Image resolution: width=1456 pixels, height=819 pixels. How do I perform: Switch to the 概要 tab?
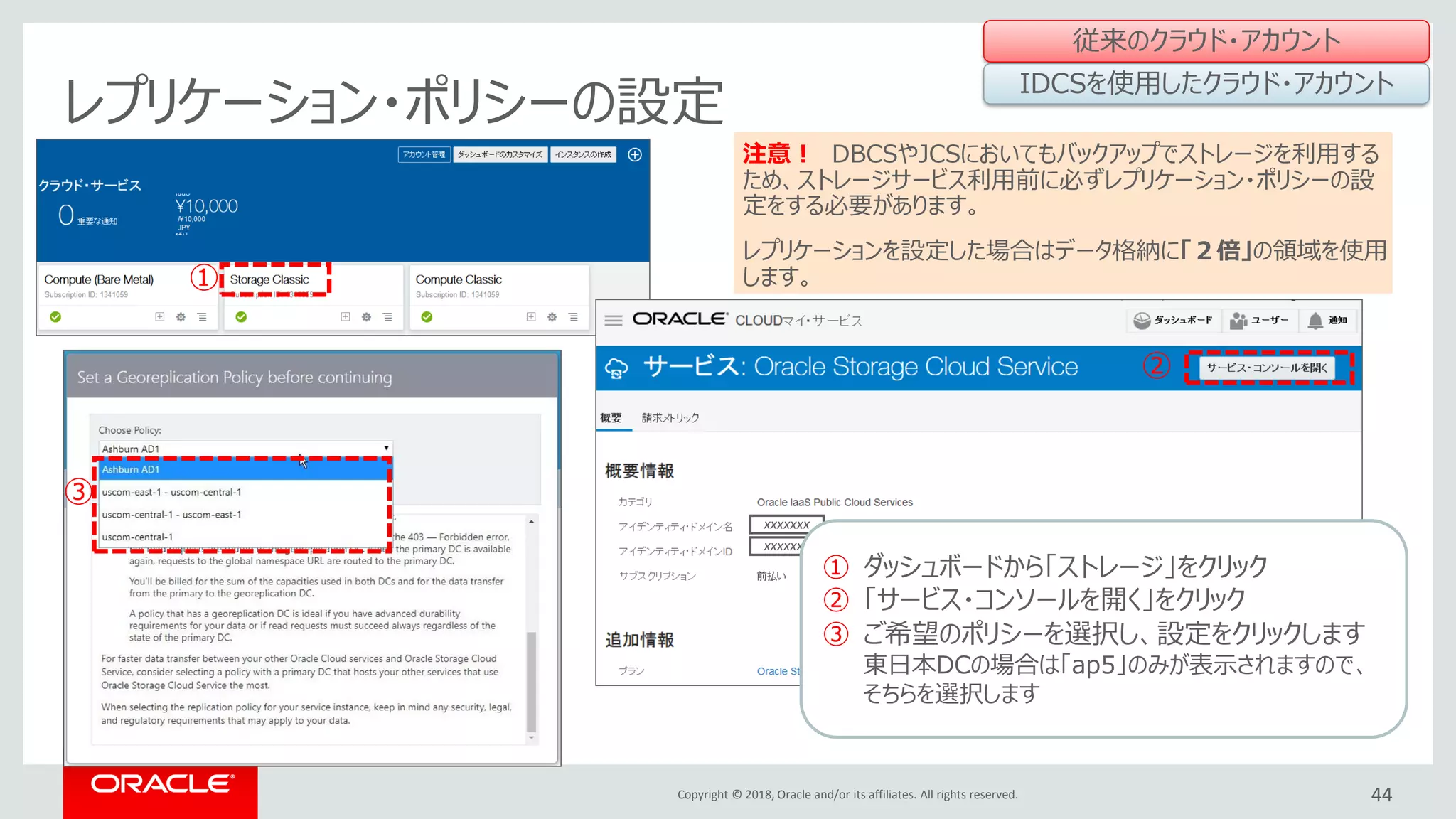611,418
